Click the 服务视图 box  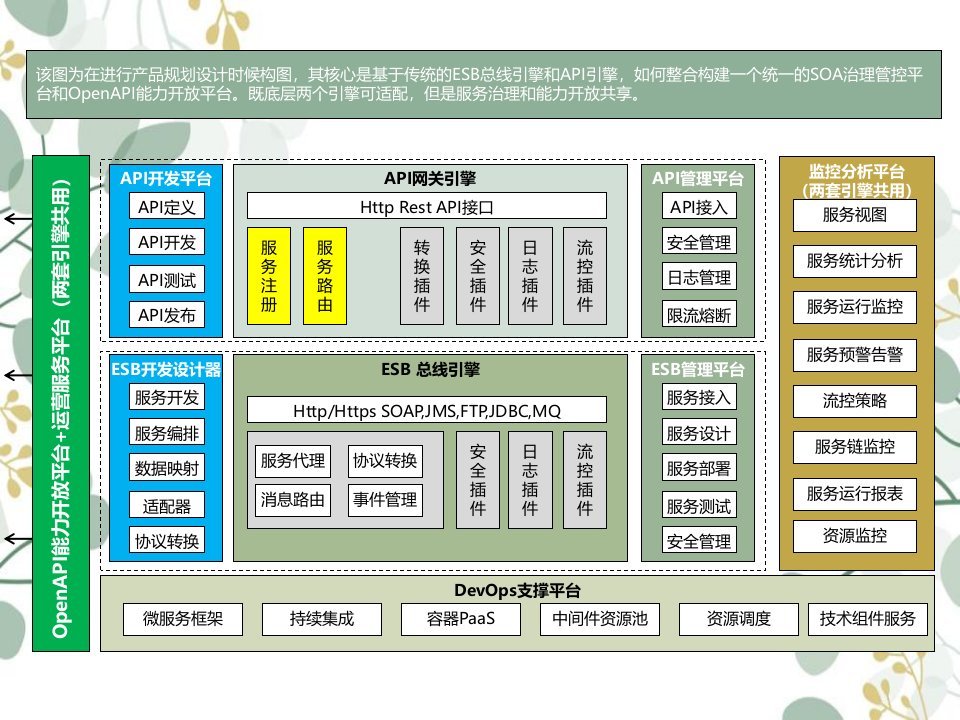[855, 215]
